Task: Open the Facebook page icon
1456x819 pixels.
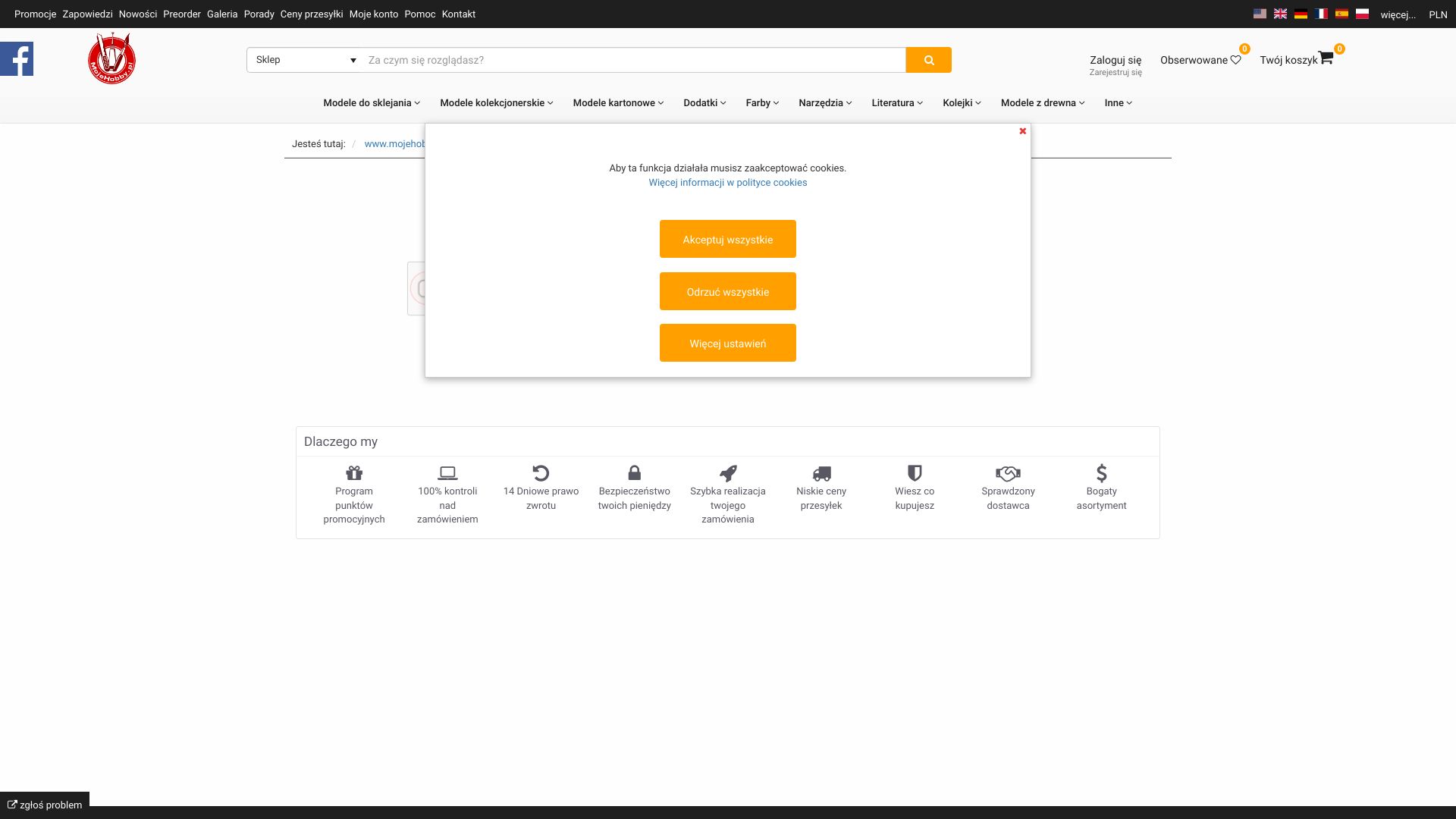Action: (x=17, y=59)
